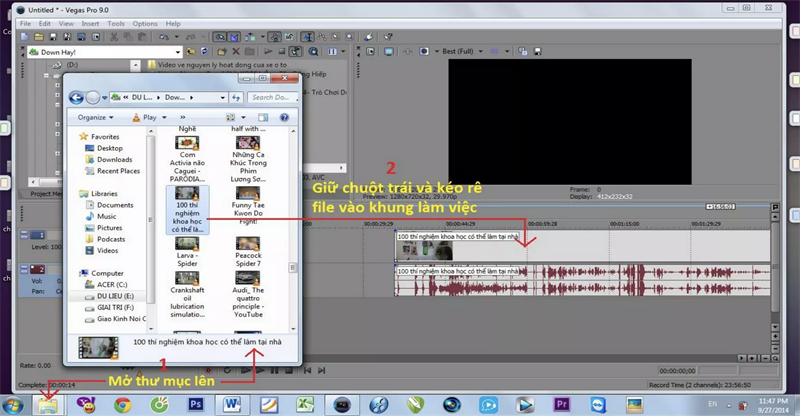Screen dimensions: 800x416
Task: Click the Chrome icon on the taskbar
Action: (x=122, y=405)
